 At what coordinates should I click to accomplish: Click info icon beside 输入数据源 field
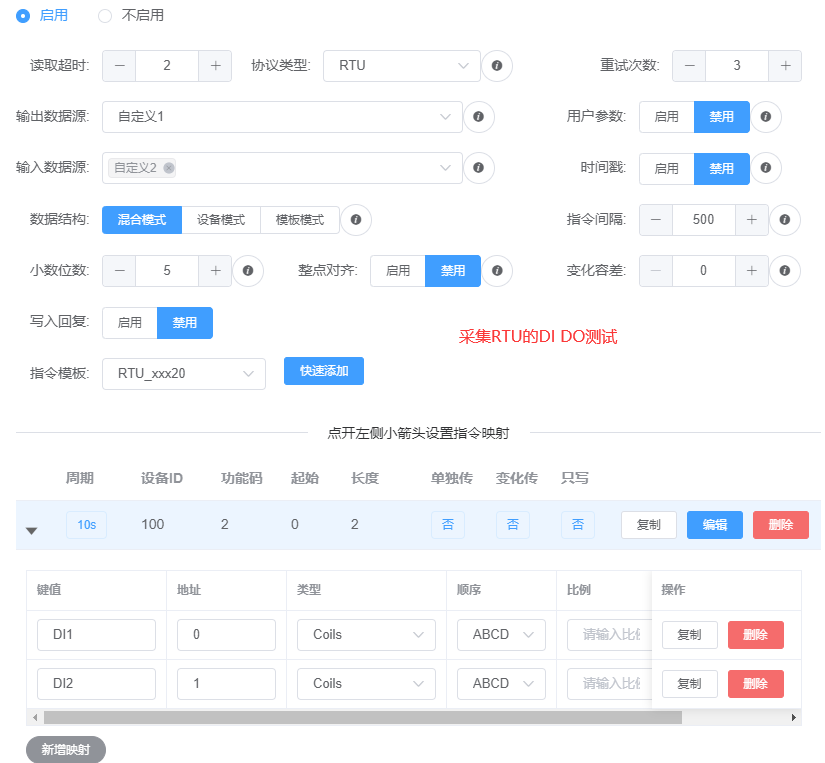coord(479,168)
